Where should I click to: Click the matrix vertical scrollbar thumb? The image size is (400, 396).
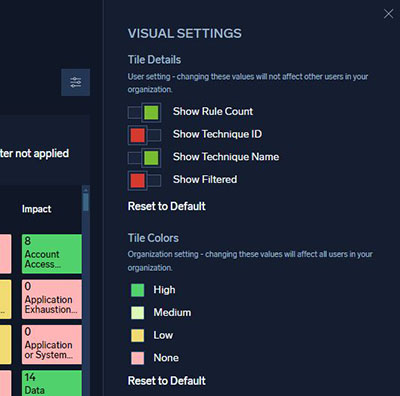click(x=86, y=202)
